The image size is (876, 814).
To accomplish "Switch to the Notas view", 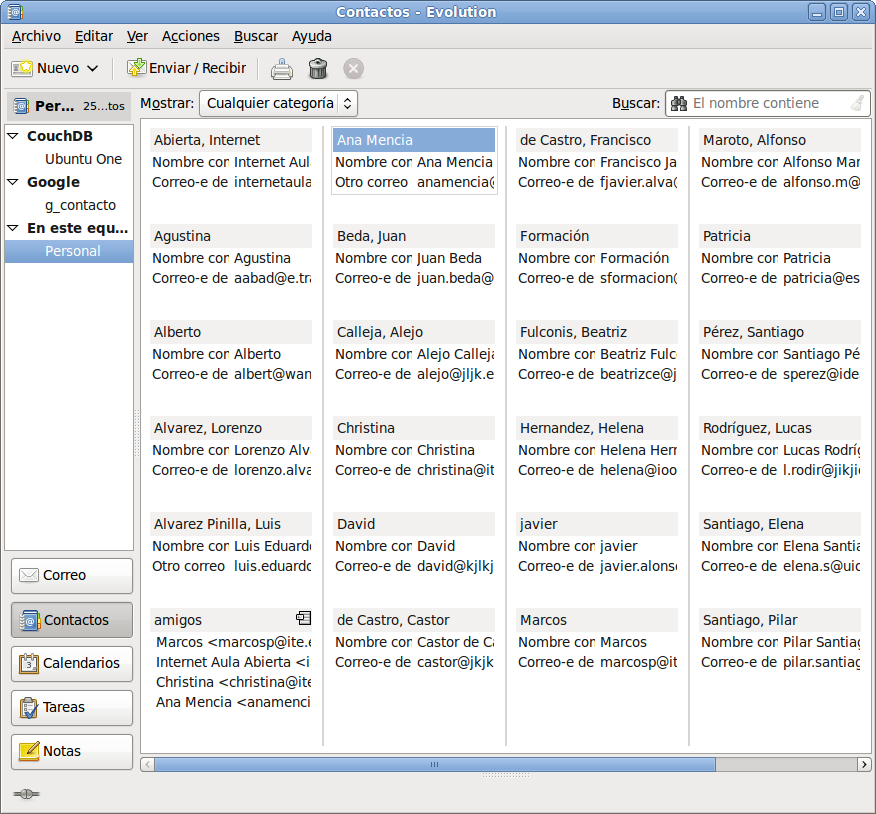I will (x=72, y=751).
